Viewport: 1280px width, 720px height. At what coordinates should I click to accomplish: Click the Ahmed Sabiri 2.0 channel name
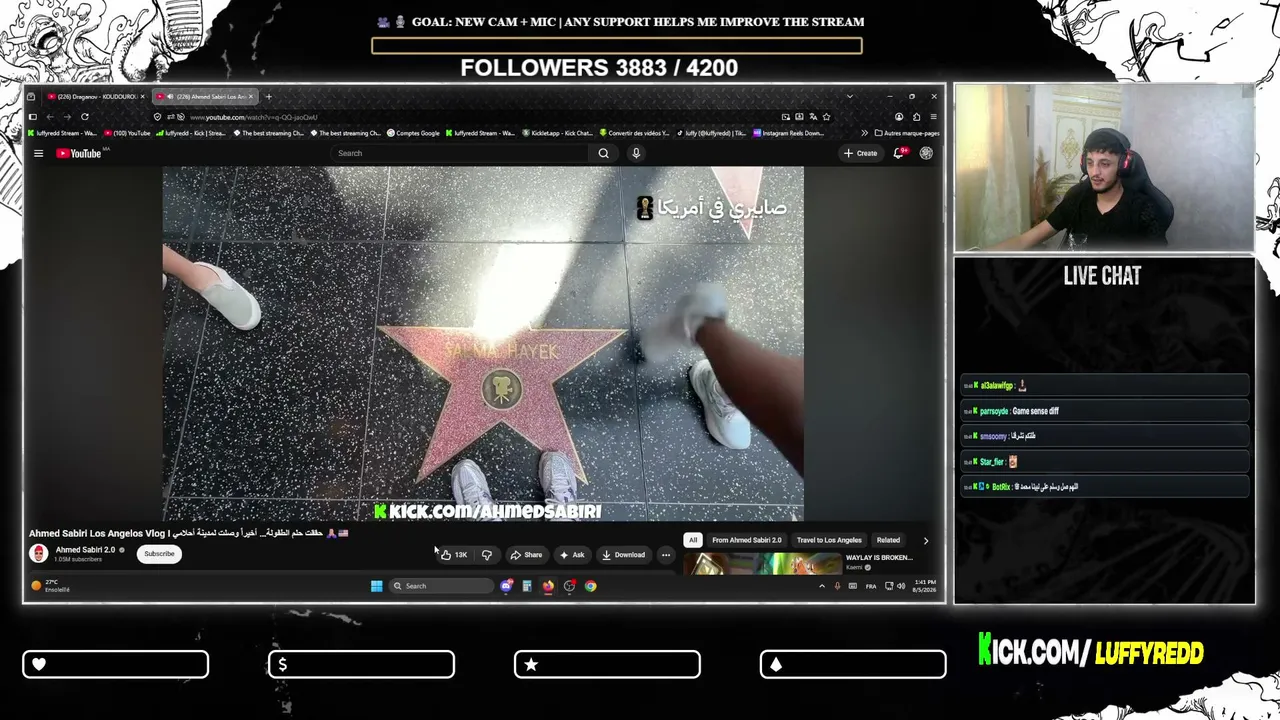[x=85, y=550]
